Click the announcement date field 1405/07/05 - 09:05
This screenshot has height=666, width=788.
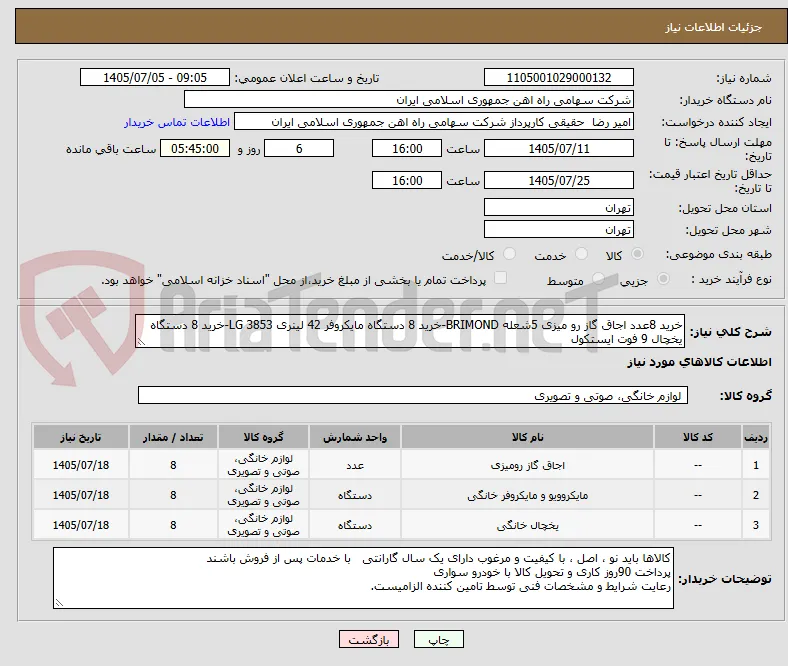tap(155, 77)
